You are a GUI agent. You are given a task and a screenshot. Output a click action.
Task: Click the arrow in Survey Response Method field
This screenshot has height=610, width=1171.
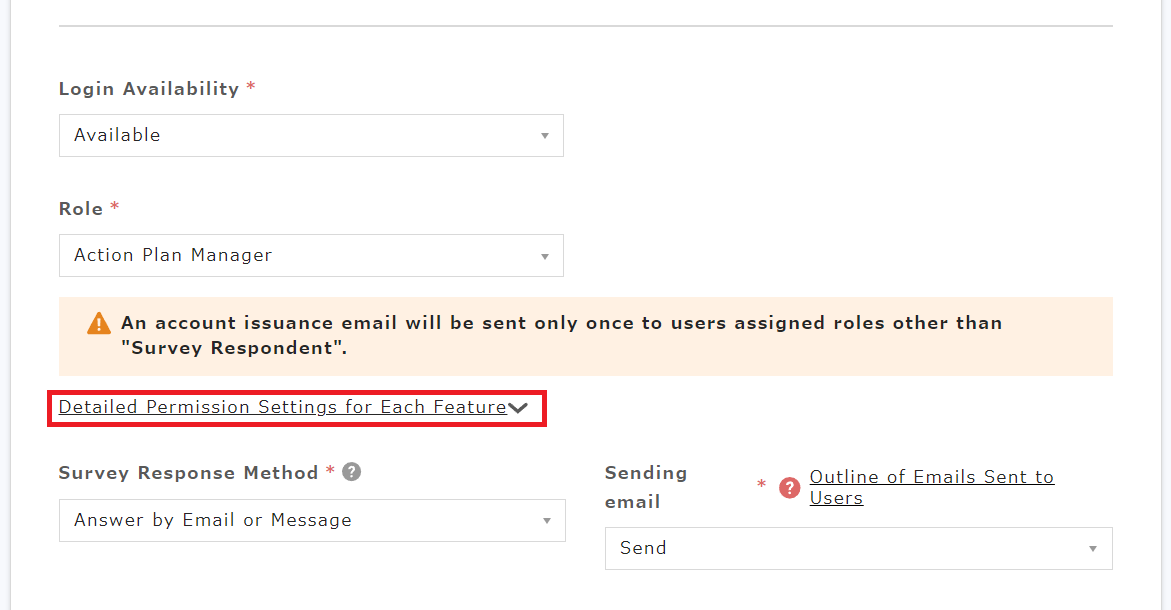[x=547, y=521]
